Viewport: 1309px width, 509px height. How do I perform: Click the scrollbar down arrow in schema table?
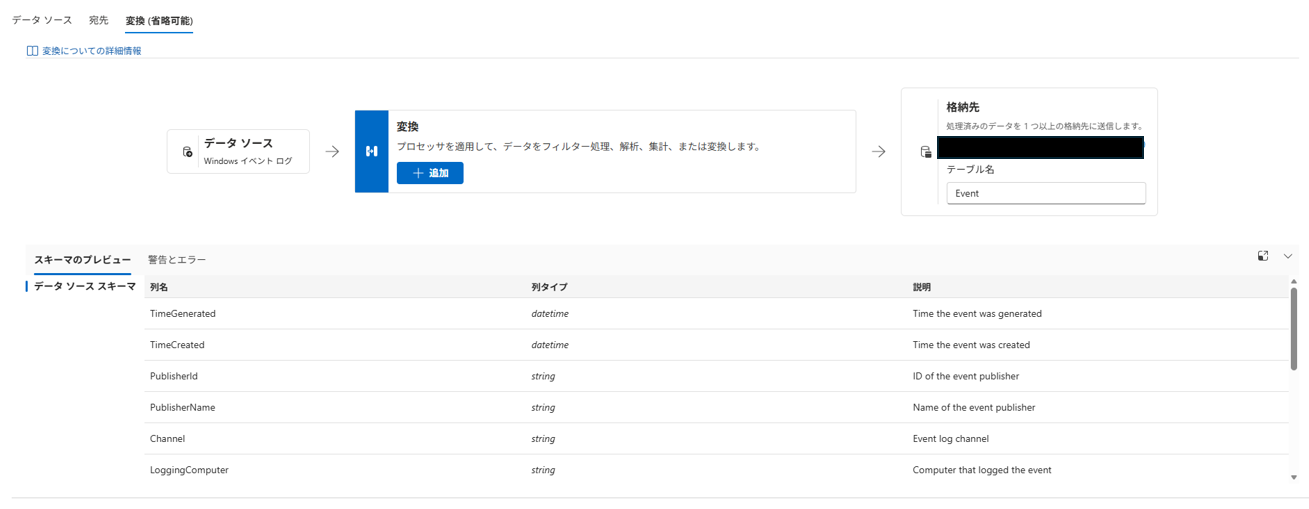tap(1294, 478)
